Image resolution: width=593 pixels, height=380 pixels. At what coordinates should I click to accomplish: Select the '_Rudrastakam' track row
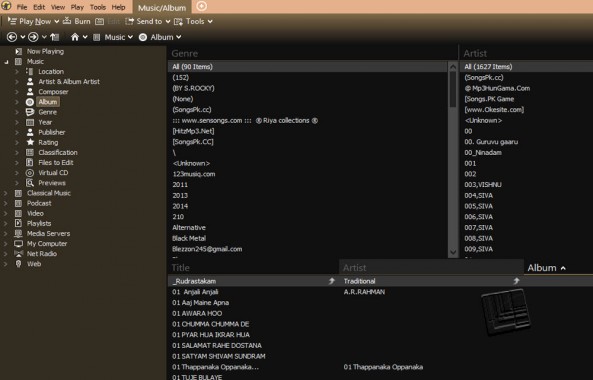(x=380, y=281)
